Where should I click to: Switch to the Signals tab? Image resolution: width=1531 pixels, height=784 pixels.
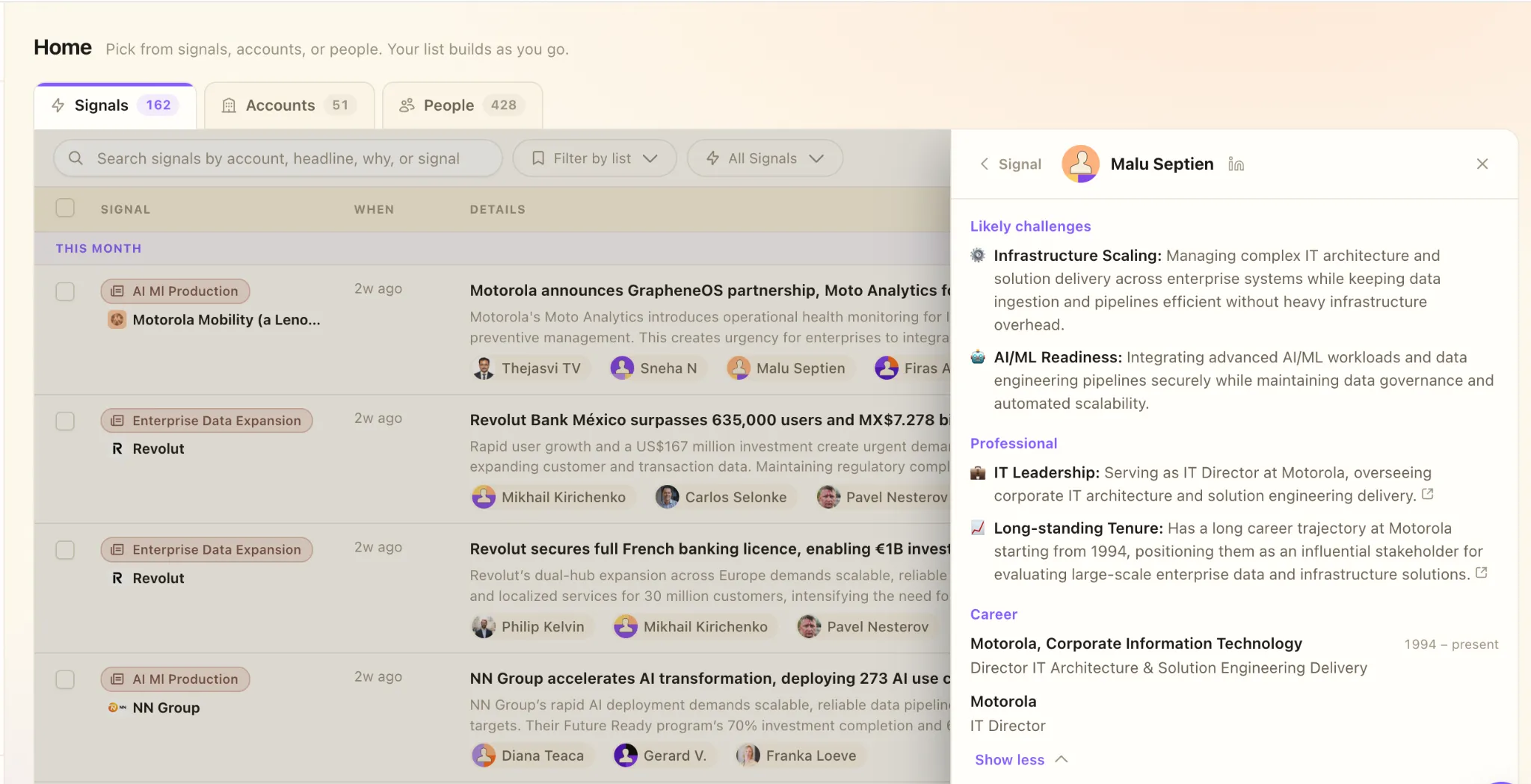[x=115, y=105]
